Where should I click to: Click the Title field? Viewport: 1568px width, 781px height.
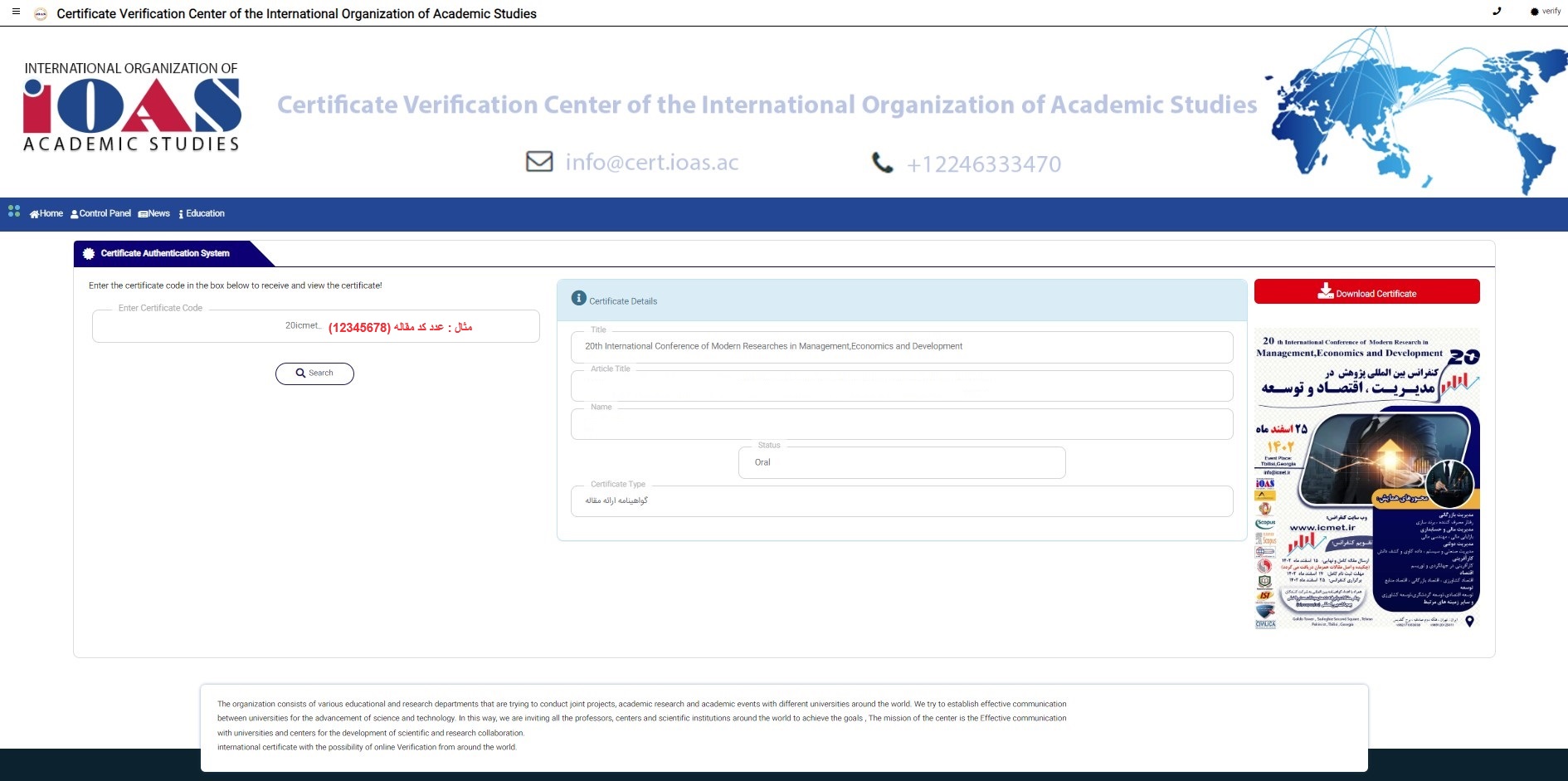902,347
